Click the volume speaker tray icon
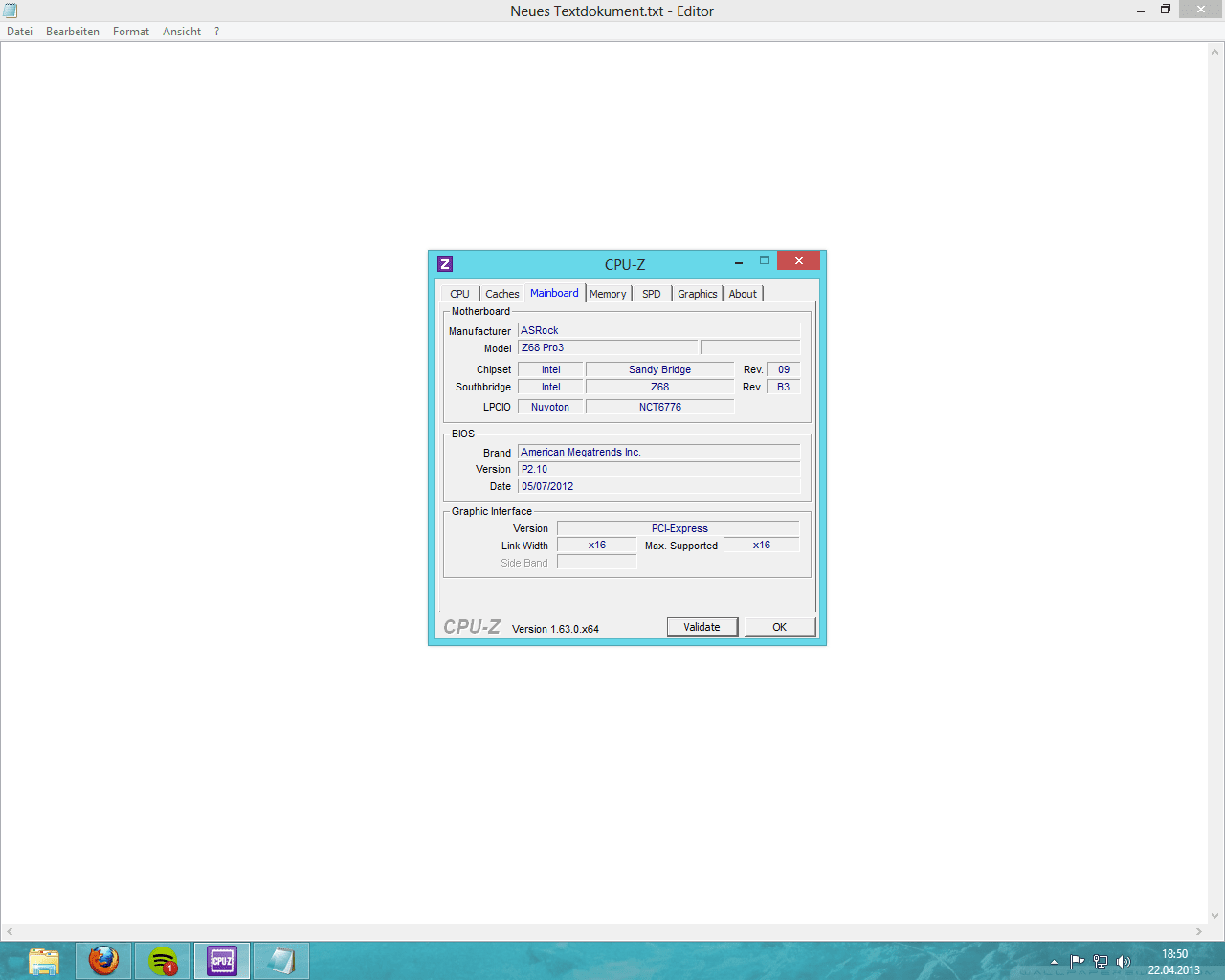Viewport: 1225px width, 980px height. pyautogui.click(x=1124, y=962)
